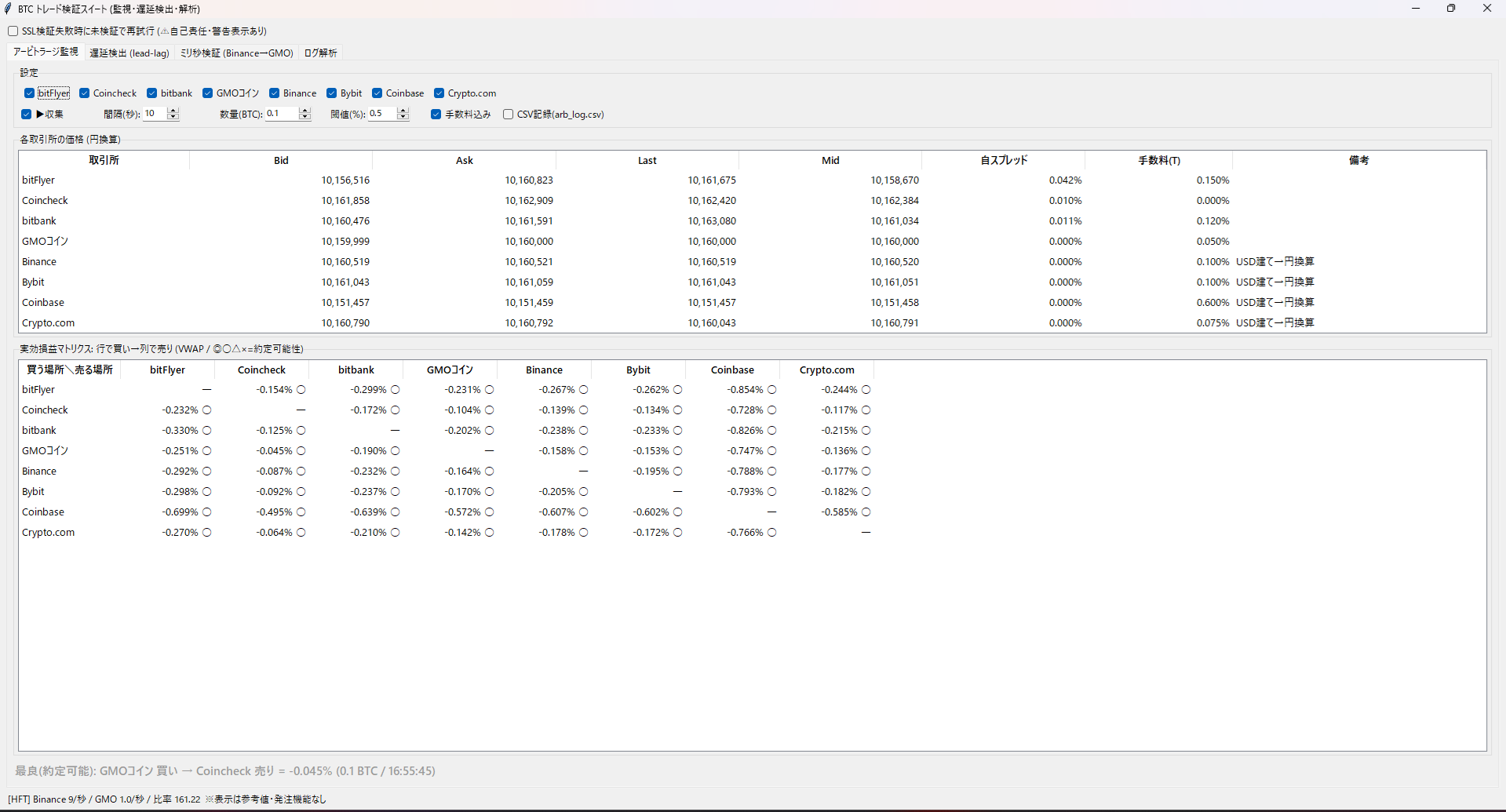The image size is (1506, 812).
Task: Select the Coinbase row in price table
Action: tap(752, 303)
